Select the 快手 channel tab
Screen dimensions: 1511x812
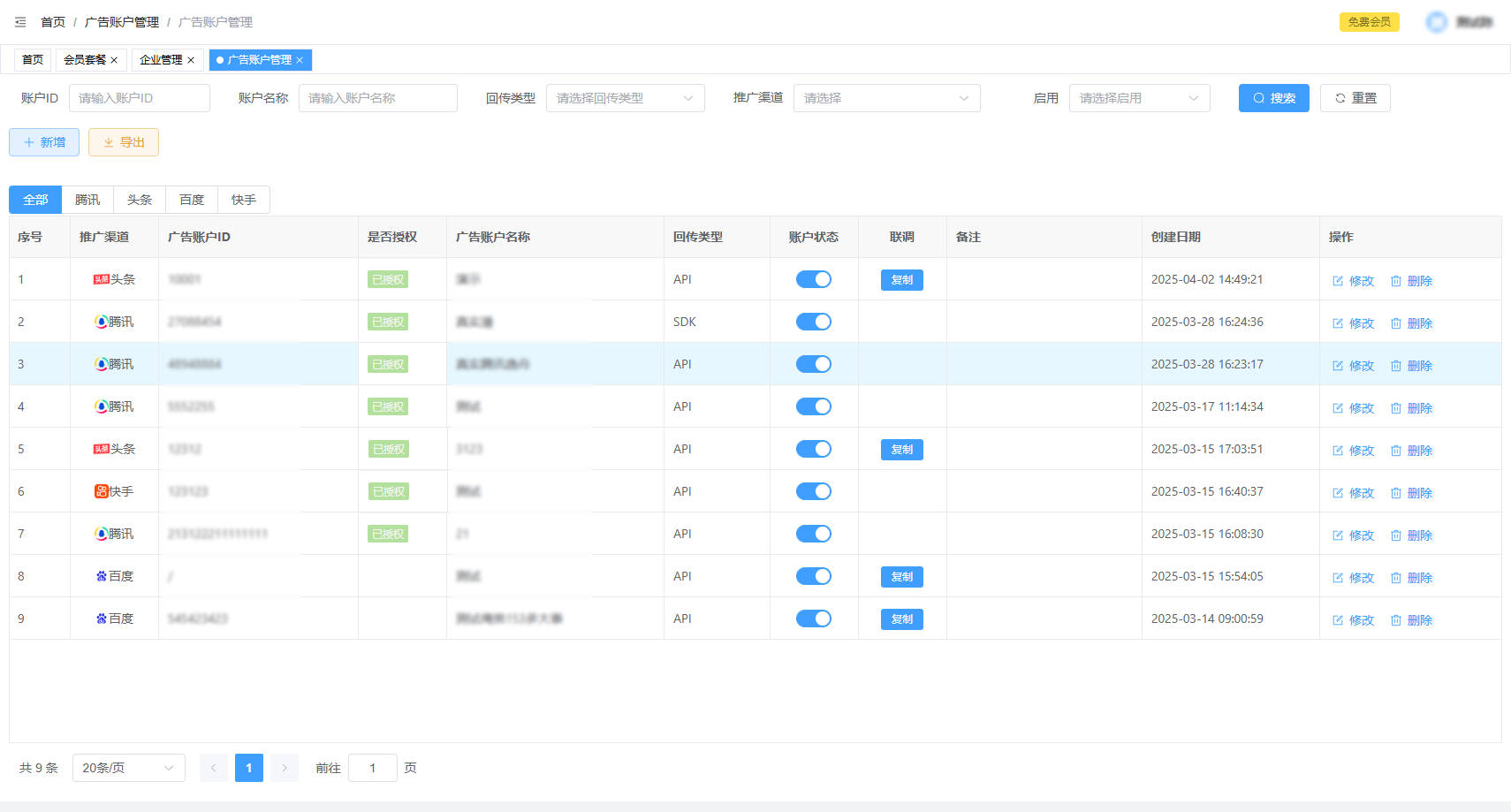tap(244, 200)
